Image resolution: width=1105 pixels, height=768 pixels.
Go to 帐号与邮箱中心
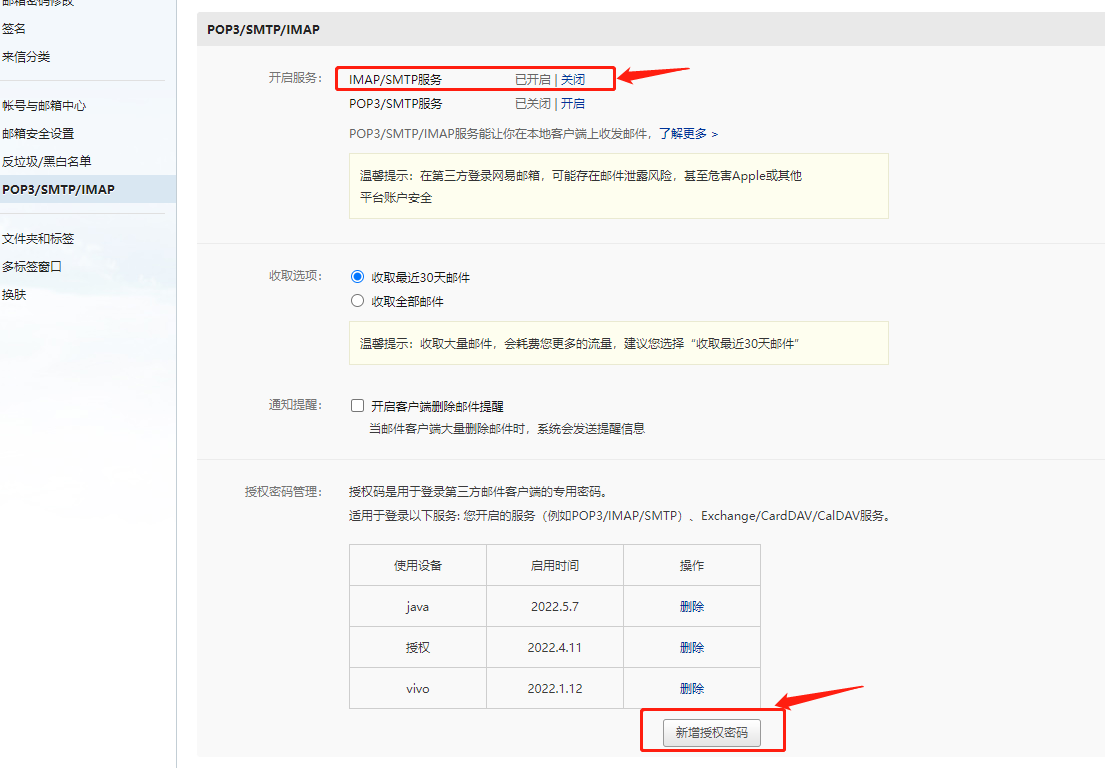point(44,106)
